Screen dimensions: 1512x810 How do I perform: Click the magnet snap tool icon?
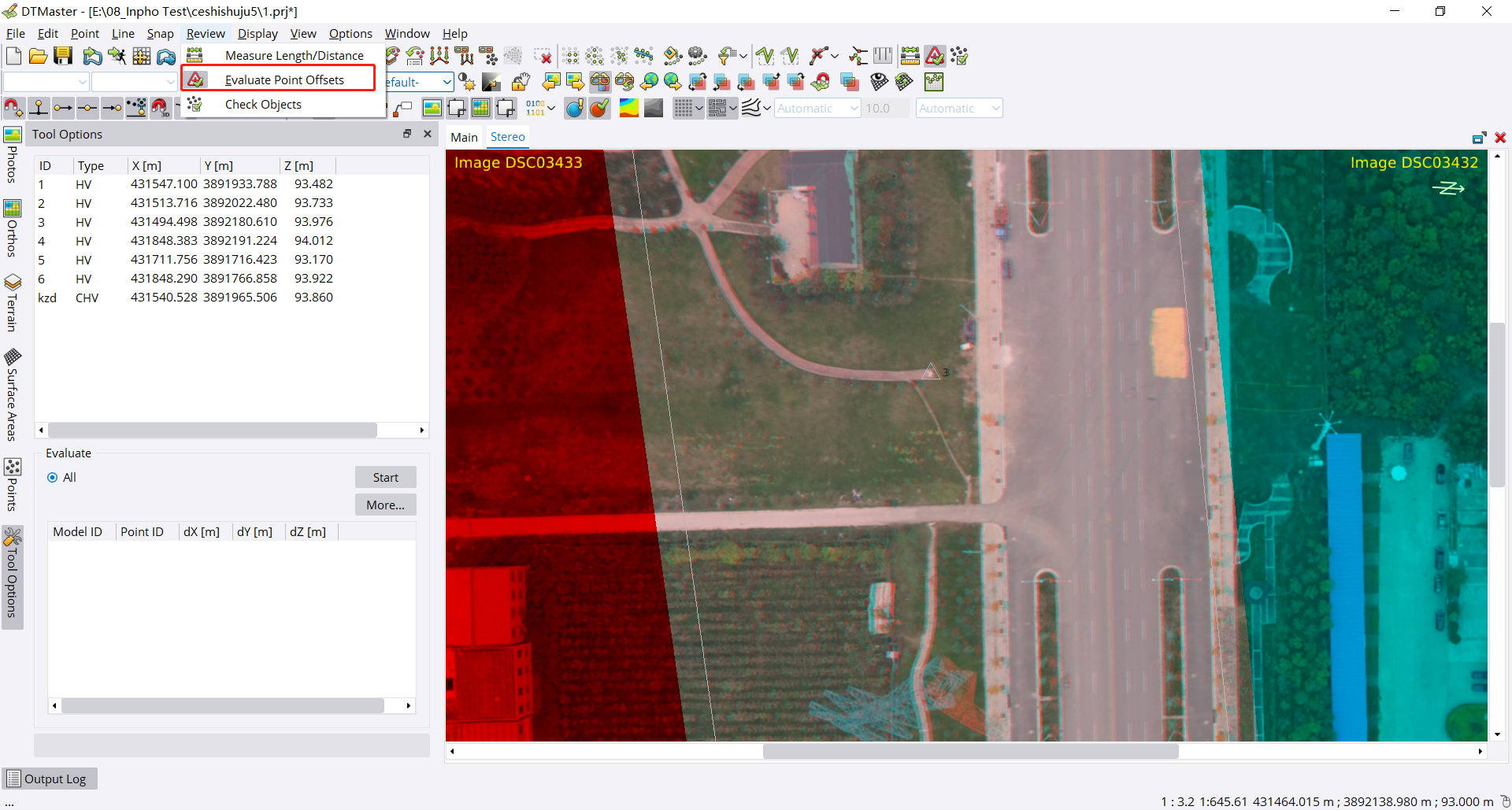[13, 109]
